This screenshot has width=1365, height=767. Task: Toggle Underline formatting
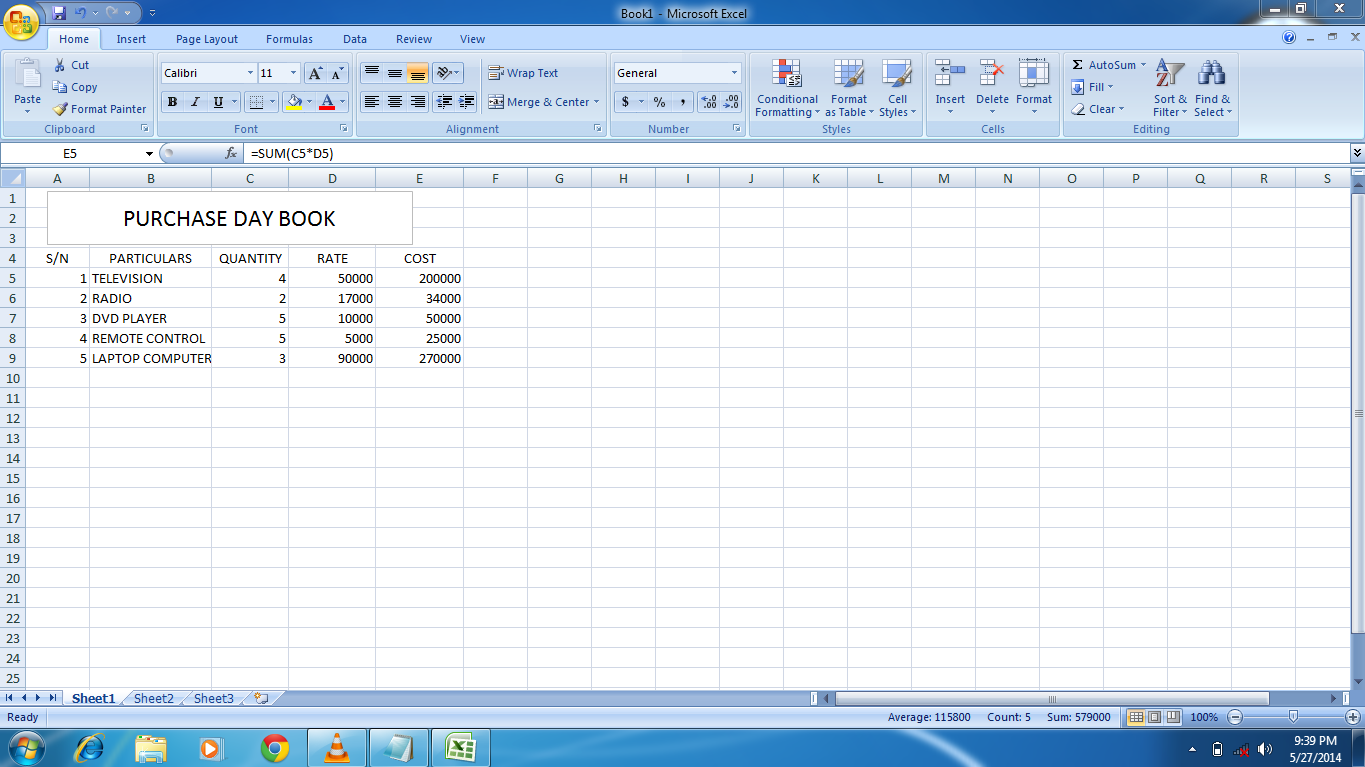click(x=218, y=102)
